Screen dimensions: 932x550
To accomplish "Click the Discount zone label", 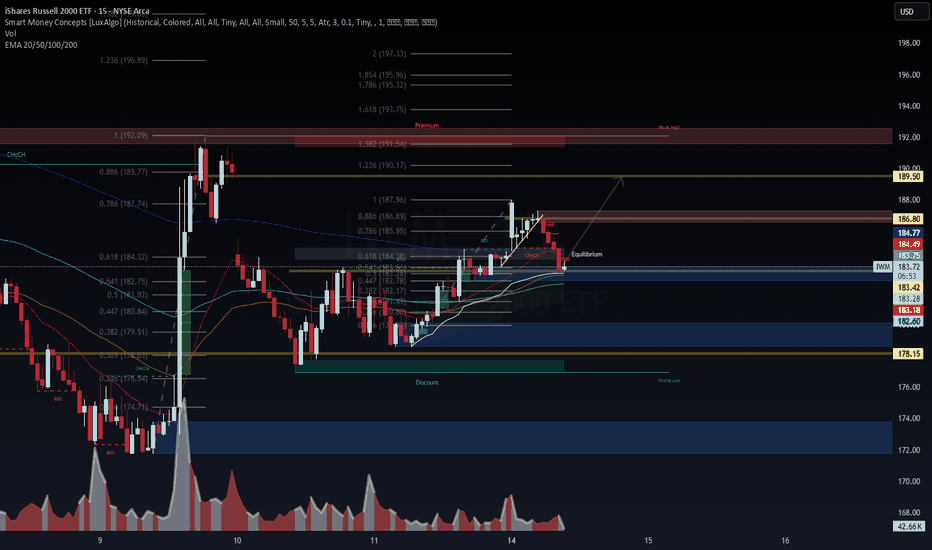I will [427, 382].
